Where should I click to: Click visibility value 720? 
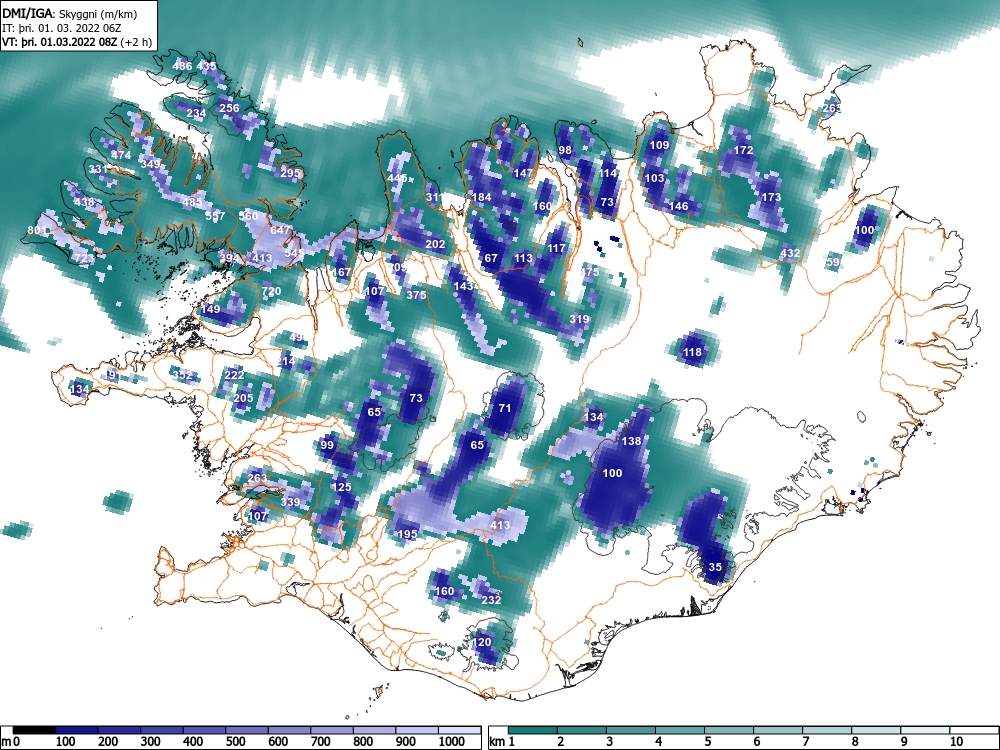[x=271, y=291]
